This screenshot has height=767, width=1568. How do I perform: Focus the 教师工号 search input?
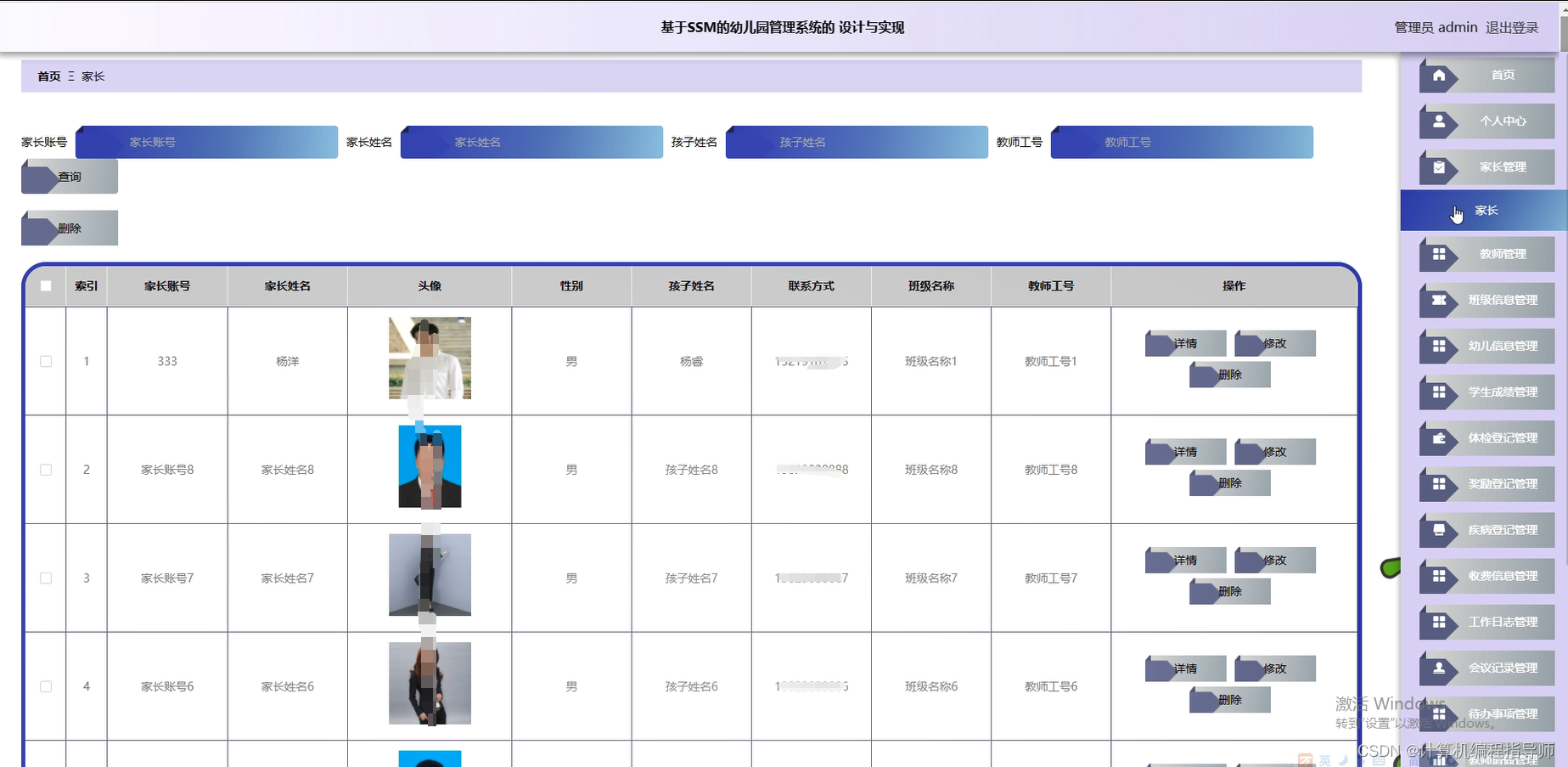(1182, 142)
